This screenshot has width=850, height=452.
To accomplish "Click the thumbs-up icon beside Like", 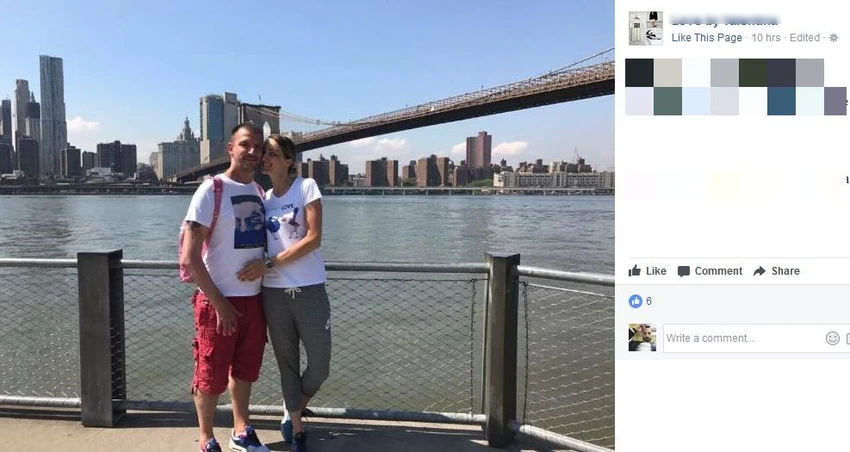I will point(634,270).
